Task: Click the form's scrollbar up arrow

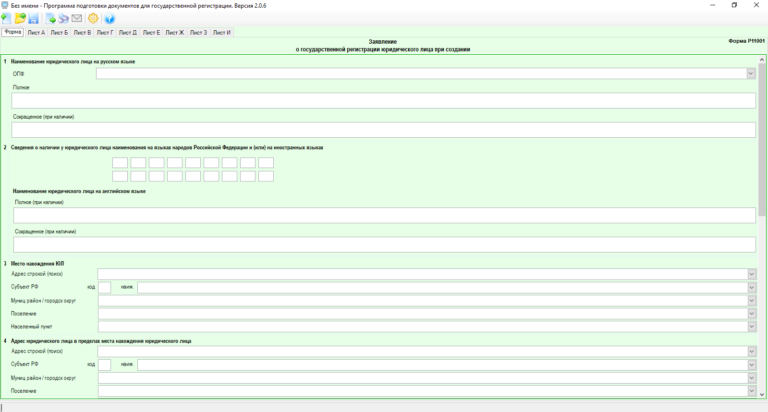Action: click(x=762, y=60)
